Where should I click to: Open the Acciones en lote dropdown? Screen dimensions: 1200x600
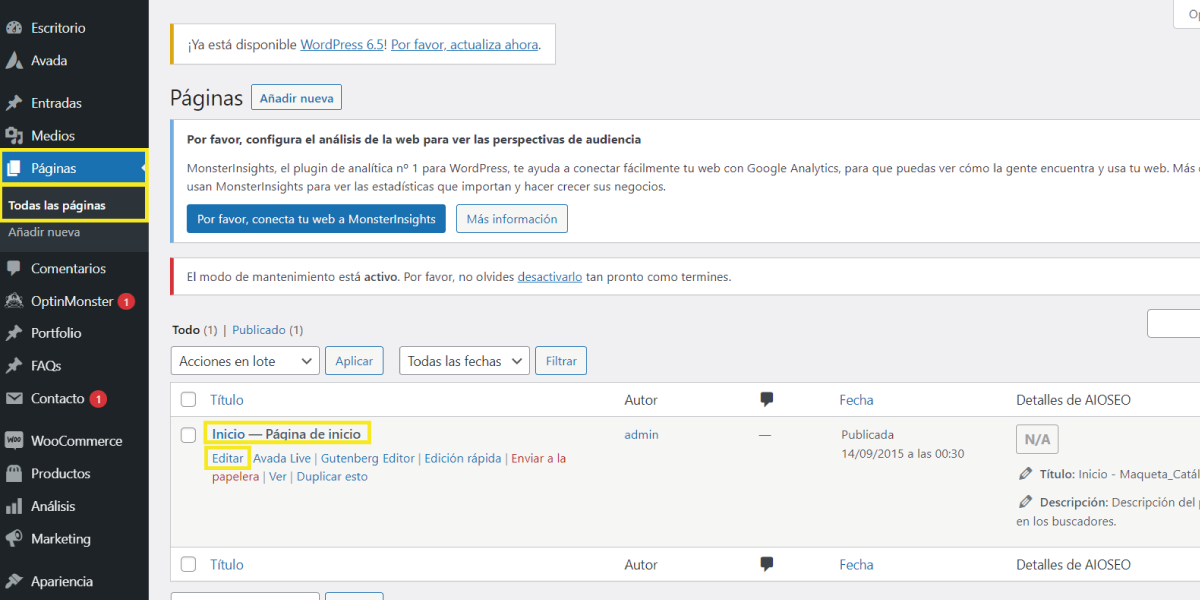[x=245, y=361]
